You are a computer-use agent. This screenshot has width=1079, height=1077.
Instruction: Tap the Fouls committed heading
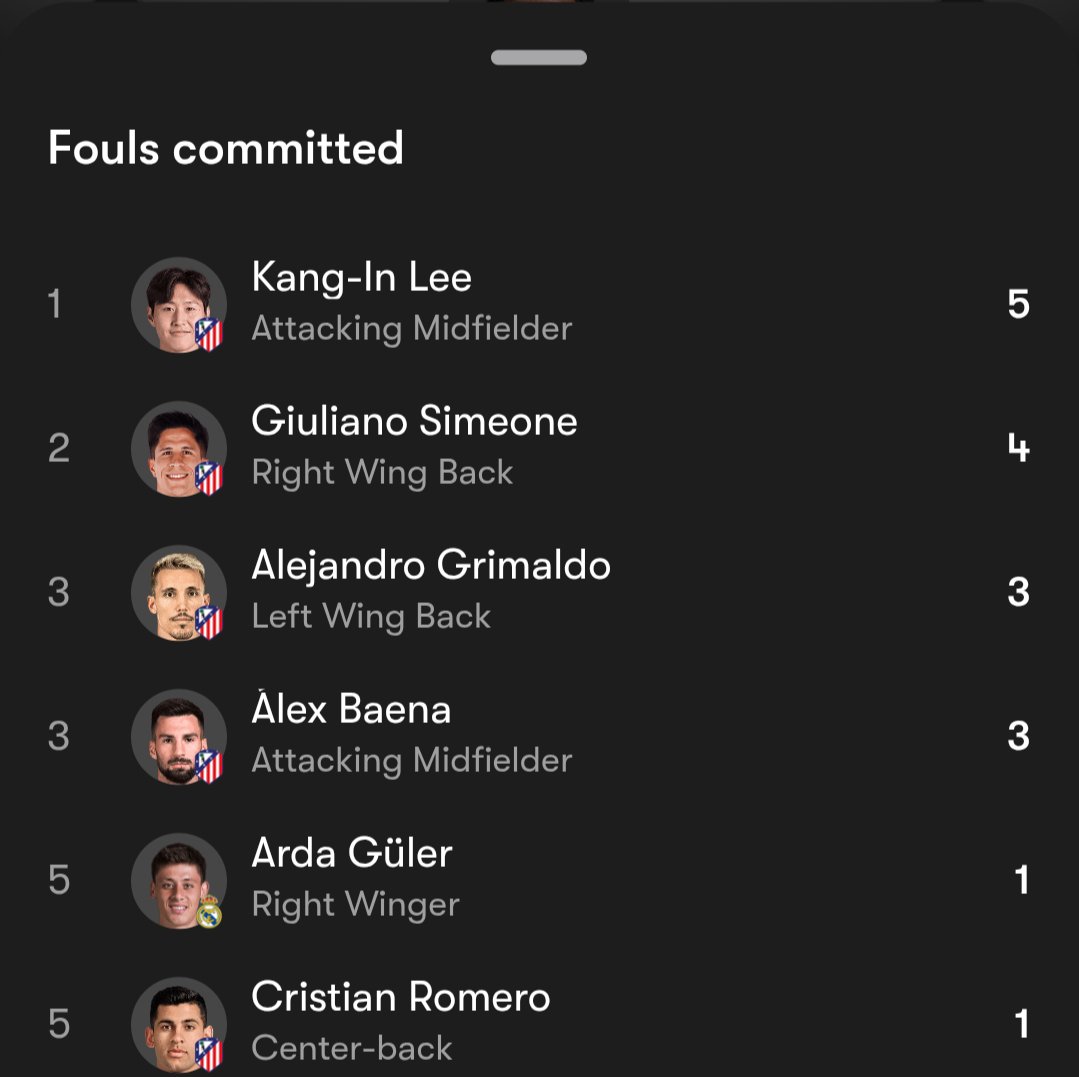point(226,148)
